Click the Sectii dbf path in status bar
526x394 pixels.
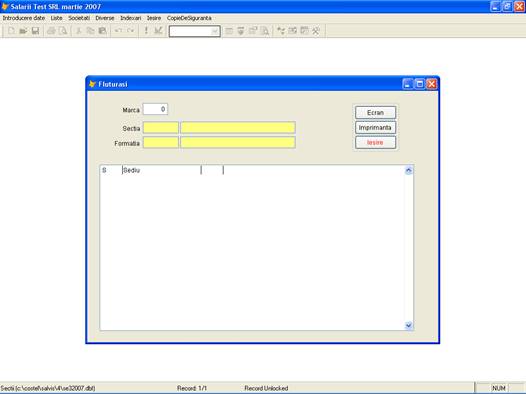tap(48, 388)
